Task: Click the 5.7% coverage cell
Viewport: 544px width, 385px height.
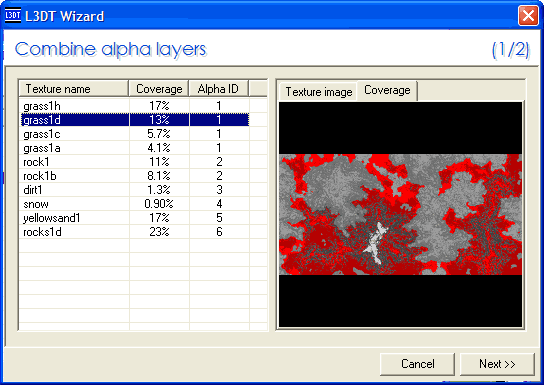Action: (x=159, y=134)
